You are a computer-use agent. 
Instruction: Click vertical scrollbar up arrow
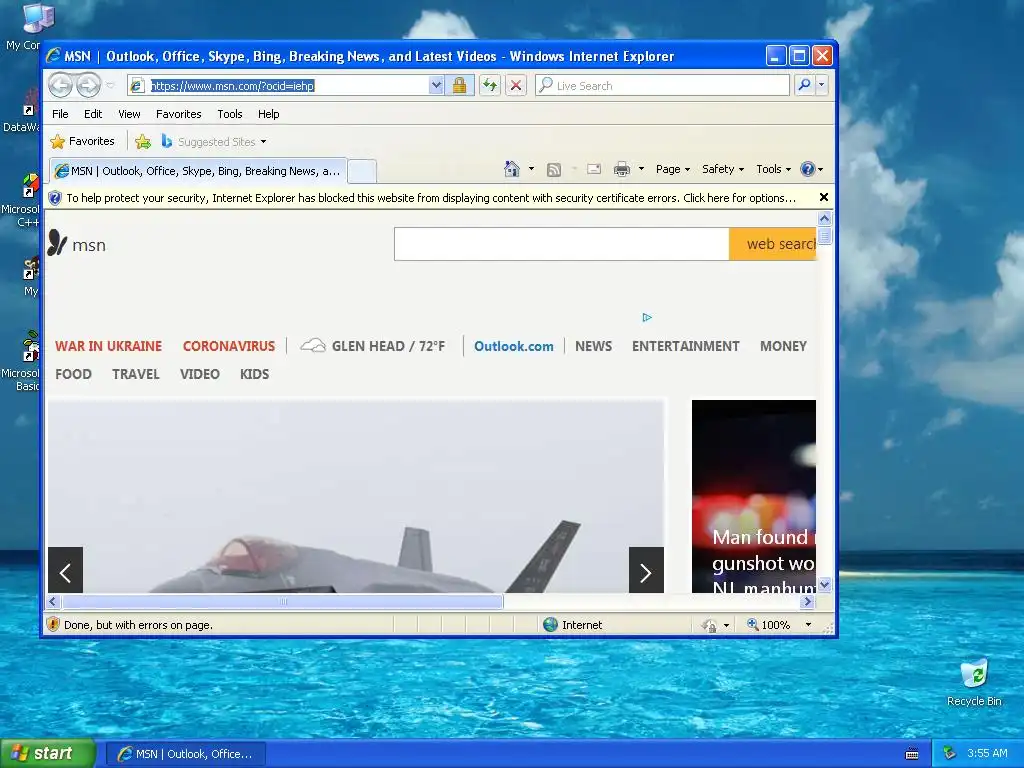coord(824,219)
